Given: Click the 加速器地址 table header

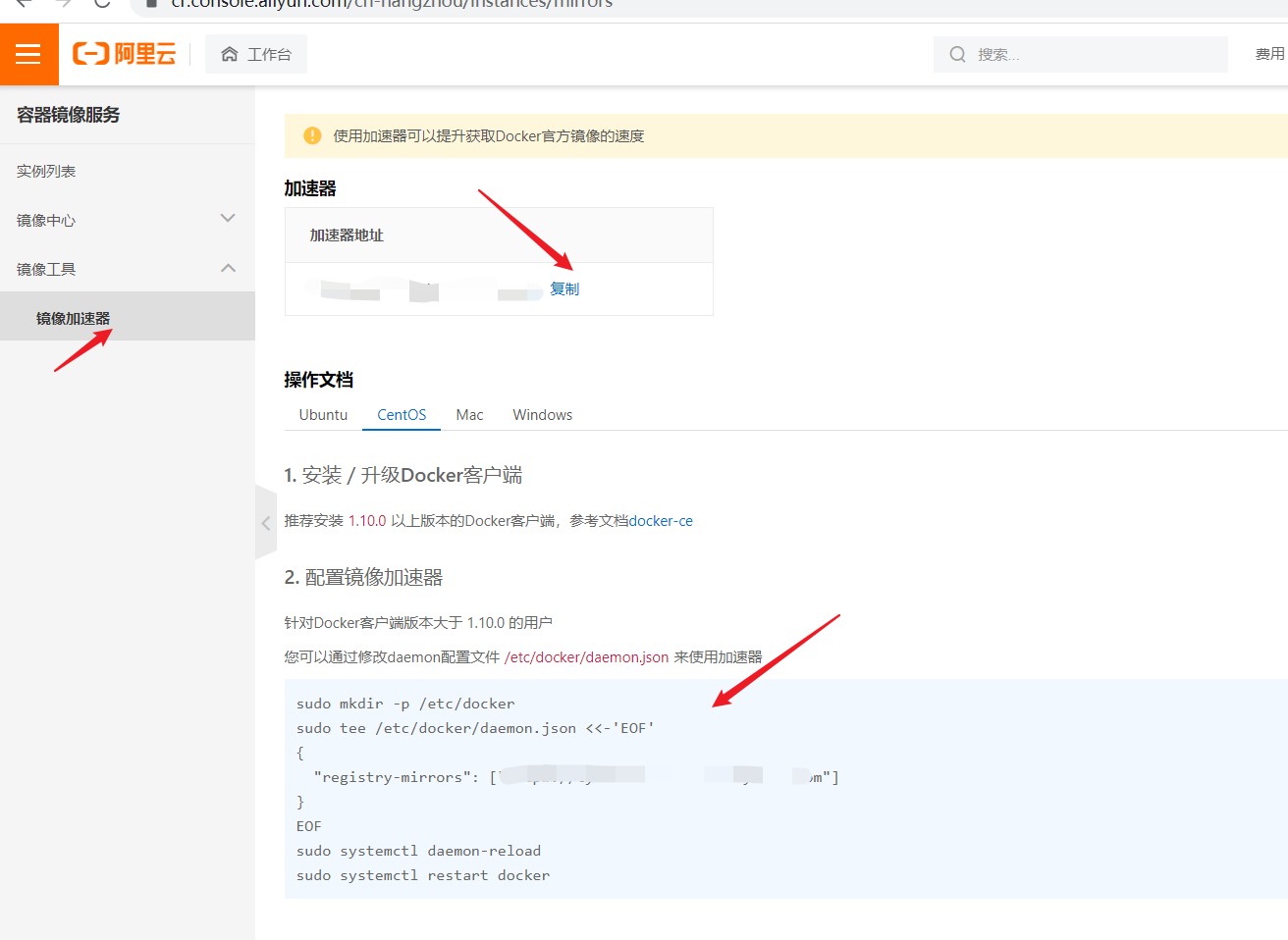Looking at the screenshot, I should [x=347, y=235].
